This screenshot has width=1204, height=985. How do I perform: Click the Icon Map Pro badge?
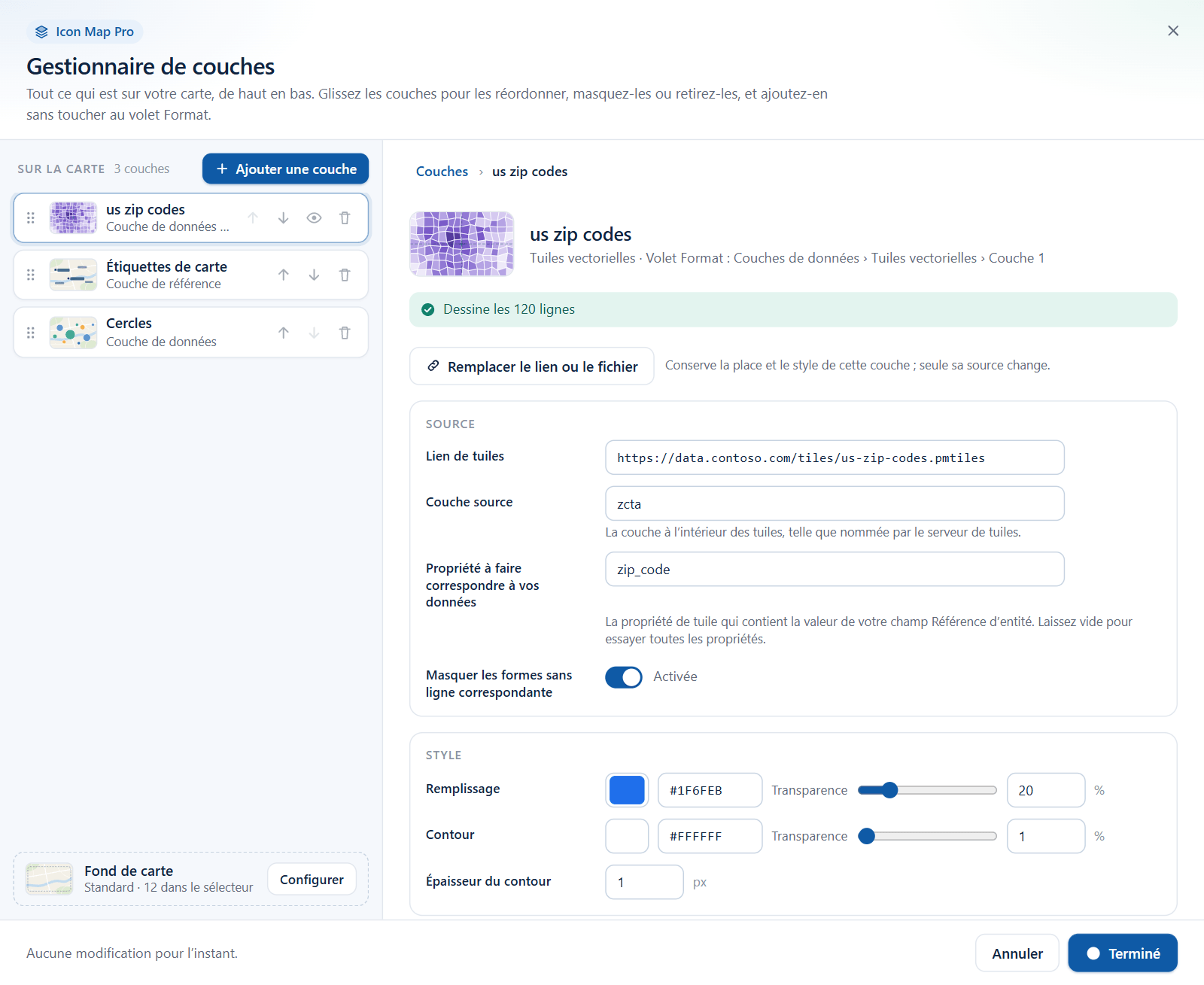pyautogui.click(x=85, y=32)
